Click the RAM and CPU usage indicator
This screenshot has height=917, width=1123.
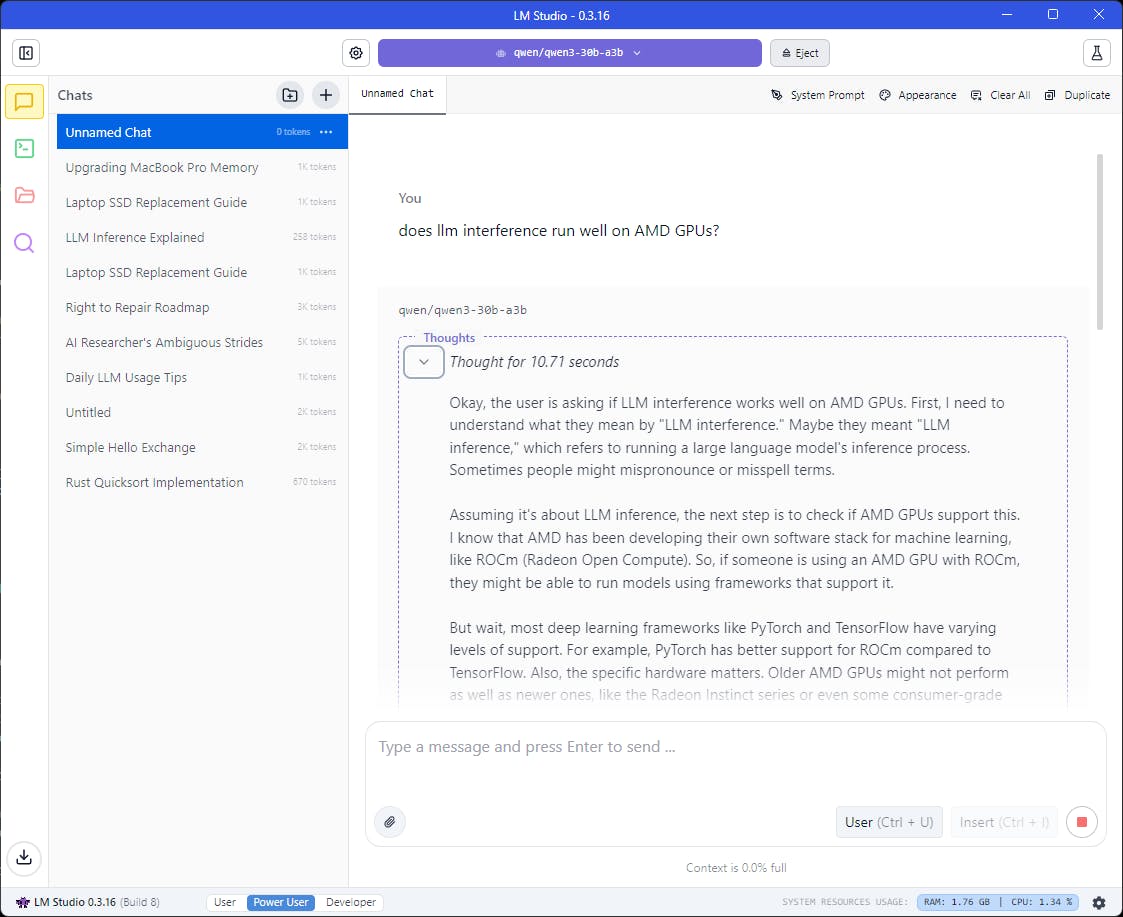tap(998, 903)
